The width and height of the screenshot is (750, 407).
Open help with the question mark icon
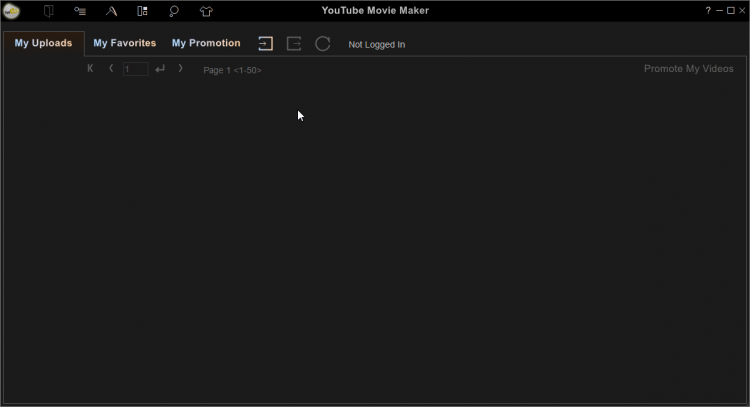click(708, 11)
